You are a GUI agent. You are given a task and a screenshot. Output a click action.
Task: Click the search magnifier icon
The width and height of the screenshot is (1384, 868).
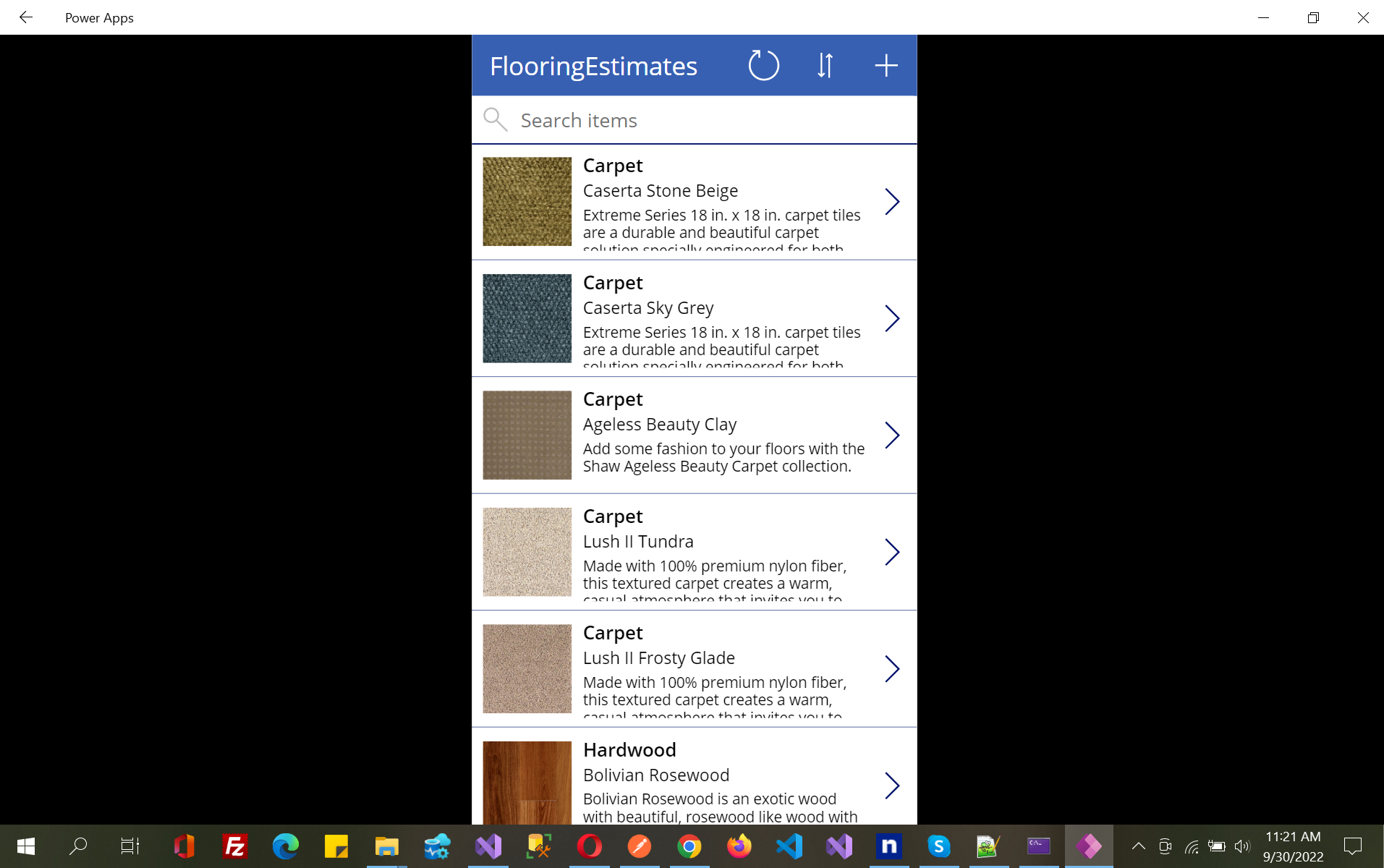tap(495, 120)
